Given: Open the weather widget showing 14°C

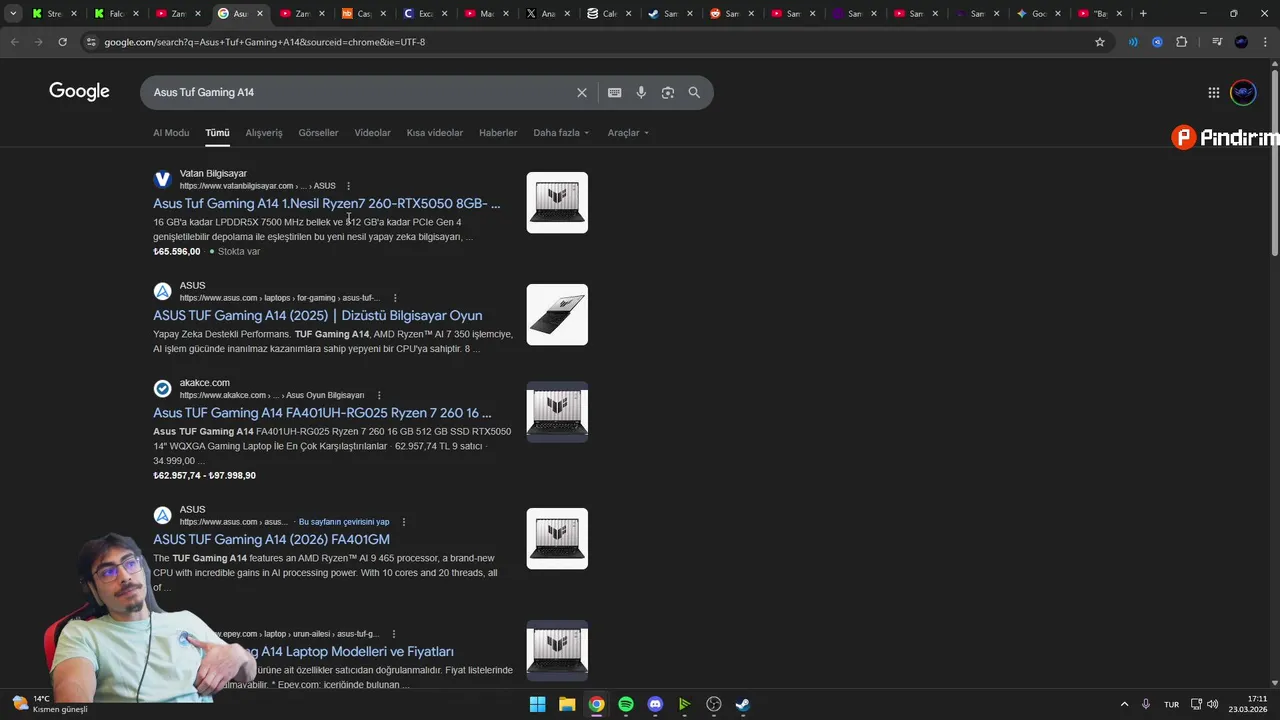Looking at the screenshot, I should click(x=50, y=704).
